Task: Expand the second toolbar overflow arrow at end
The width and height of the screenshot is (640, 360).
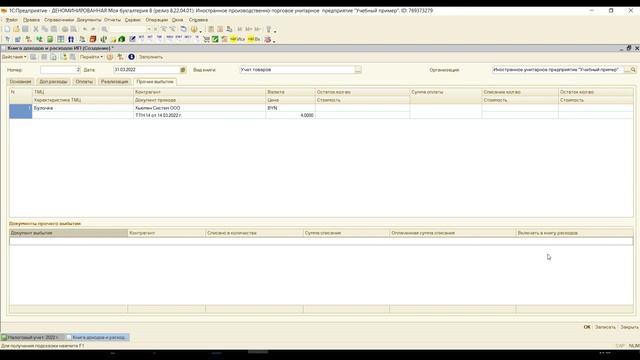Action: coord(274,41)
